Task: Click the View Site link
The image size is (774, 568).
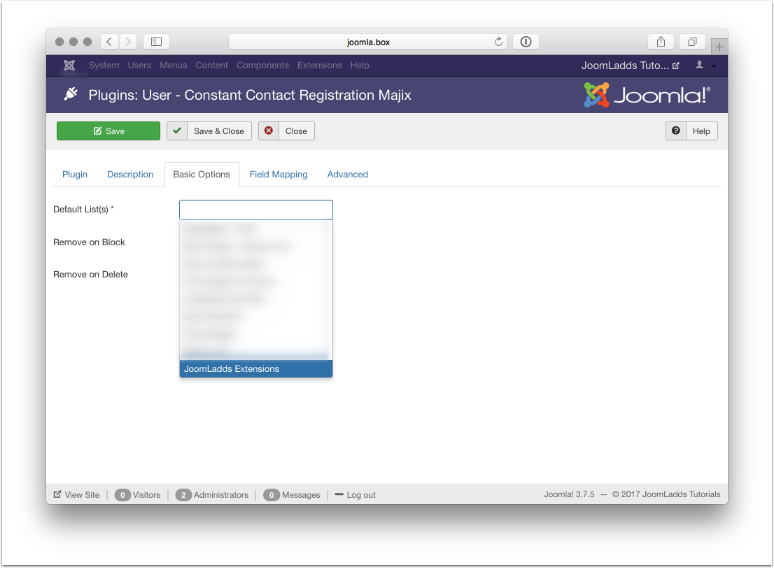Action: point(77,494)
